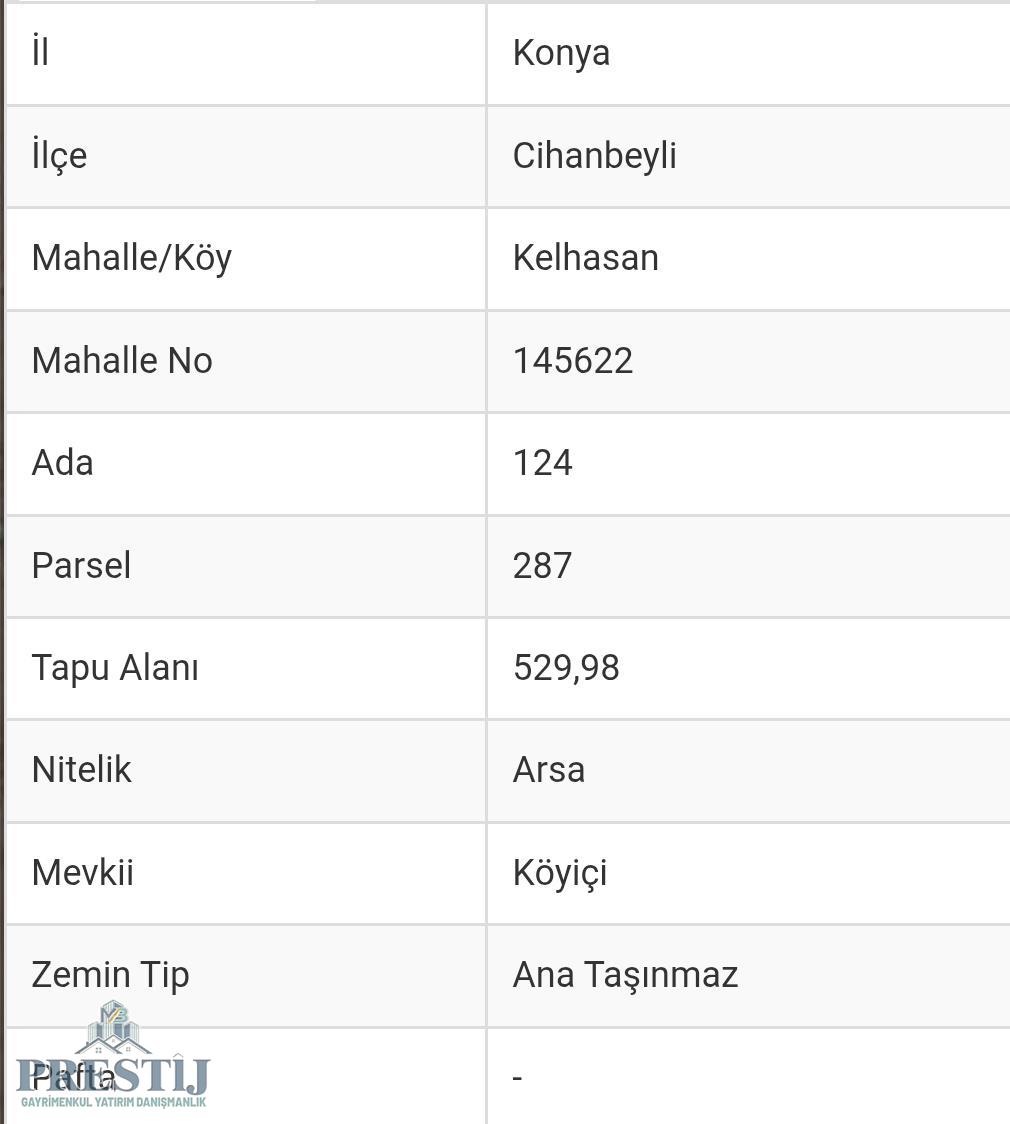Select Ada value 124

[543, 463]
